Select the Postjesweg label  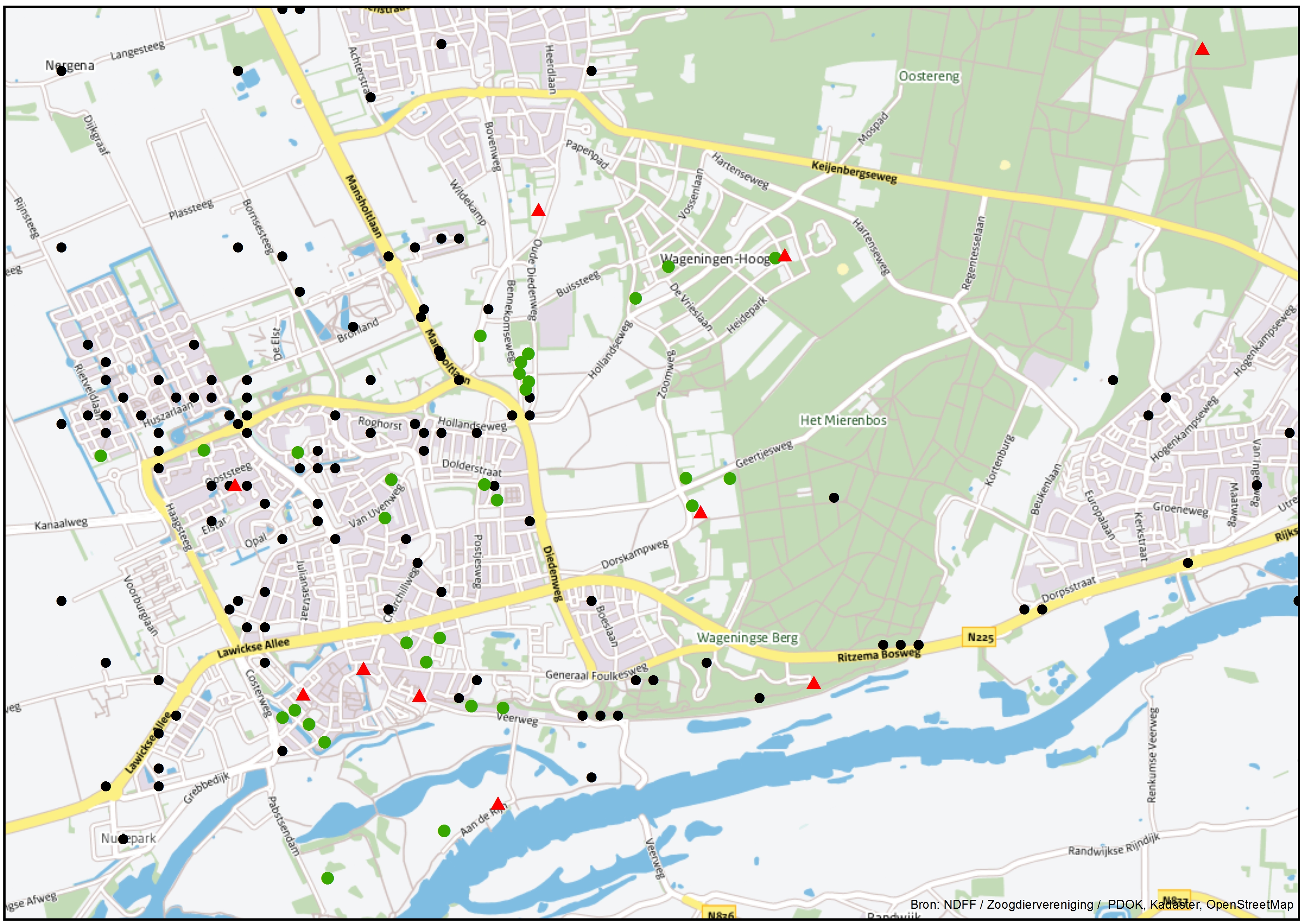click(478, 561)
